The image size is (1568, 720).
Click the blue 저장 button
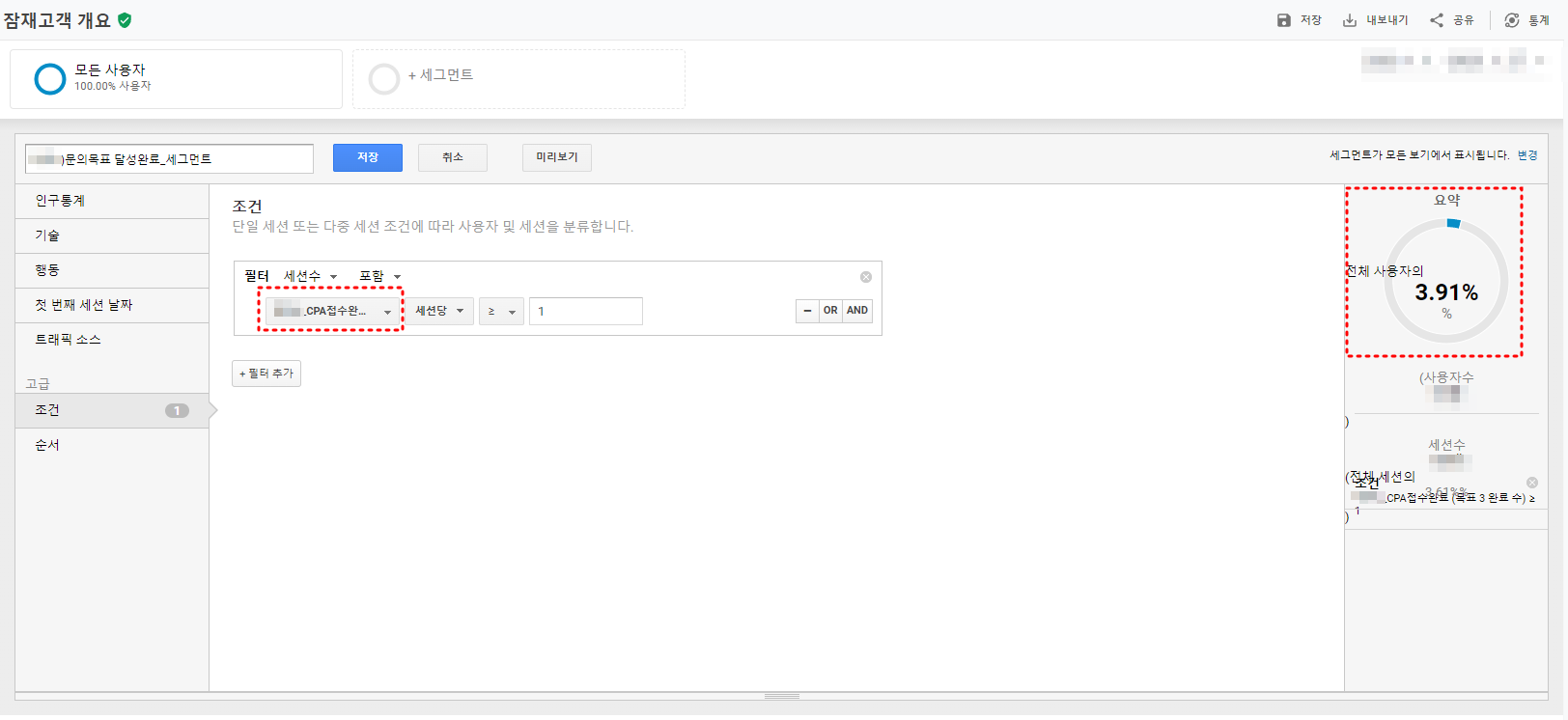(x=368, y=157)
